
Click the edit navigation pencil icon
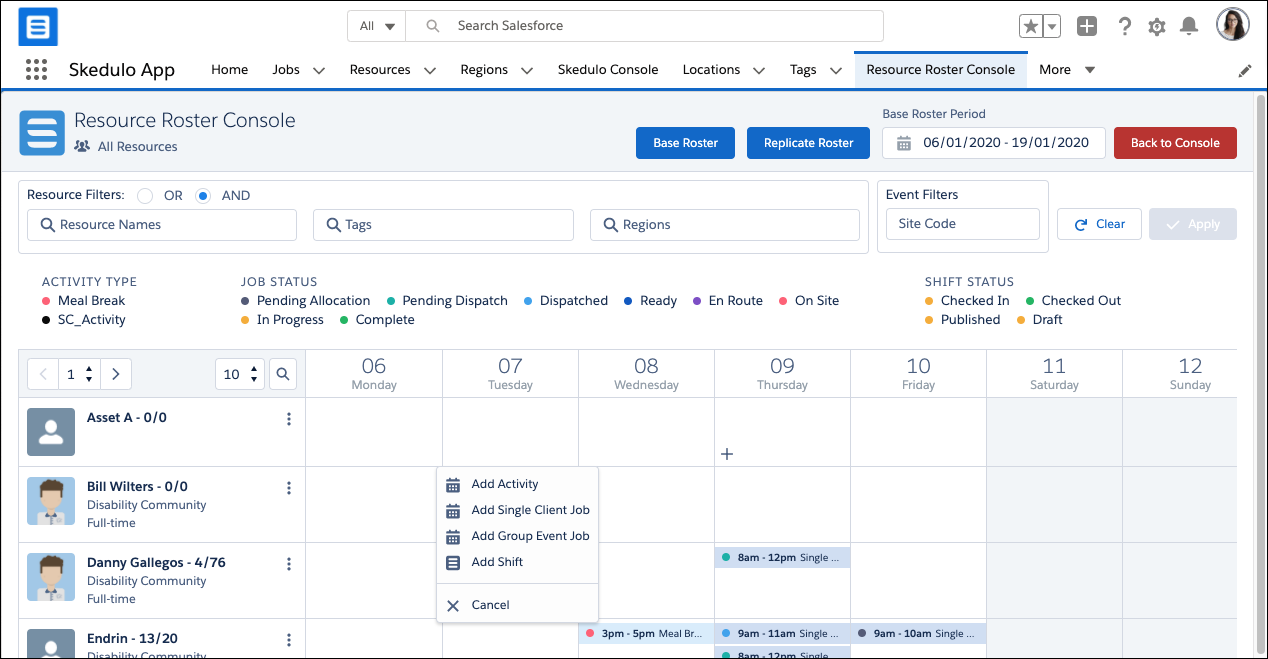[x=1245, y=71]
